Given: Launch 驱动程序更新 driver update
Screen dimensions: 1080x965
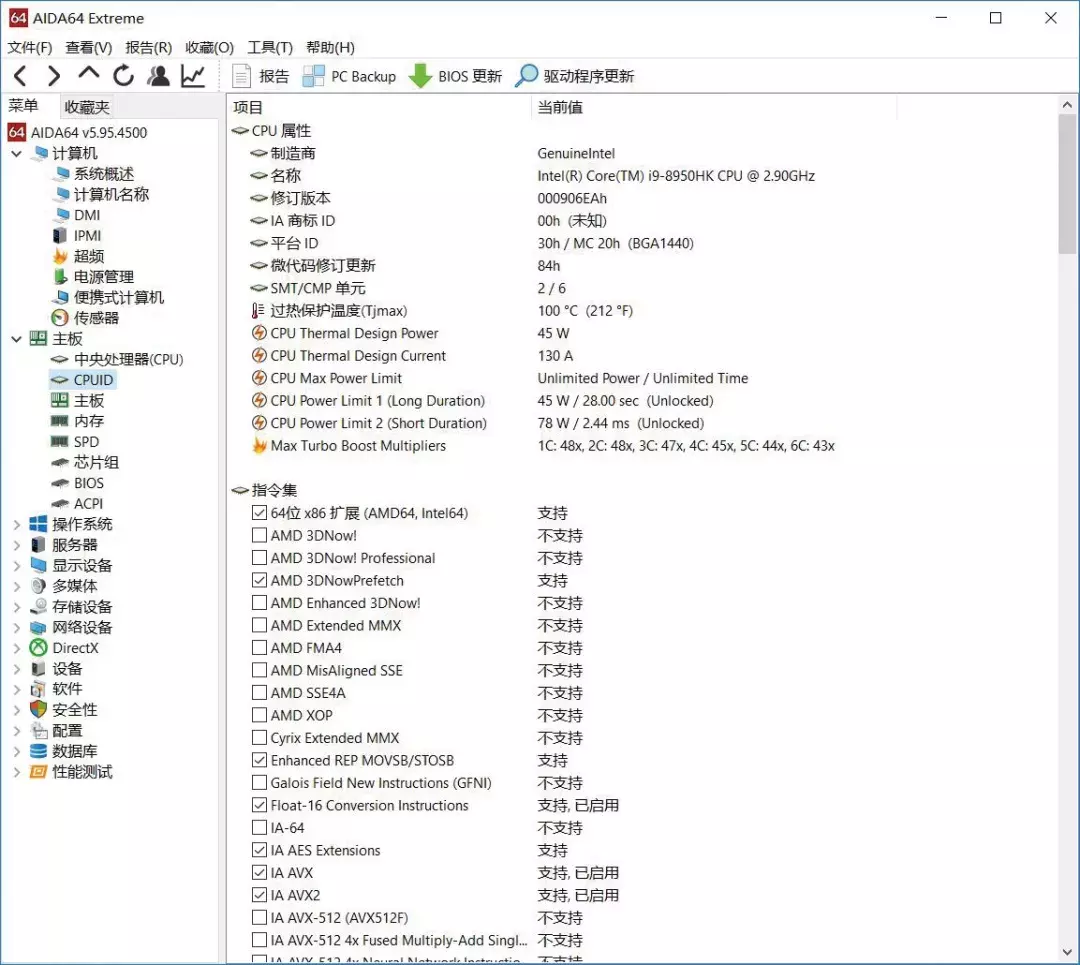Looking at the screenshot, I should tap(574, 76).
